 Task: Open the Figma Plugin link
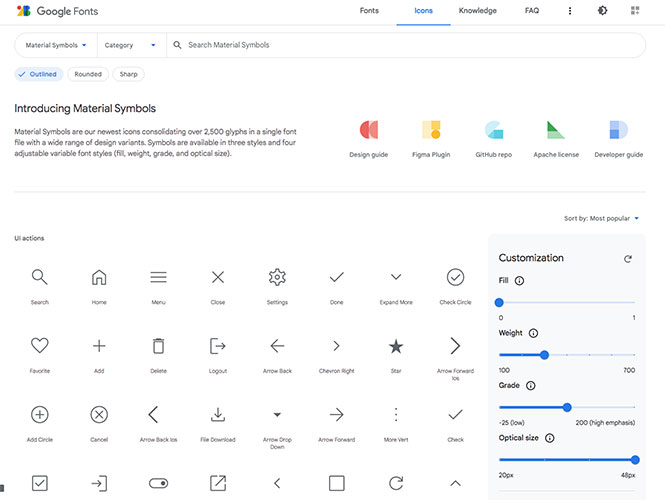point(431,139)
